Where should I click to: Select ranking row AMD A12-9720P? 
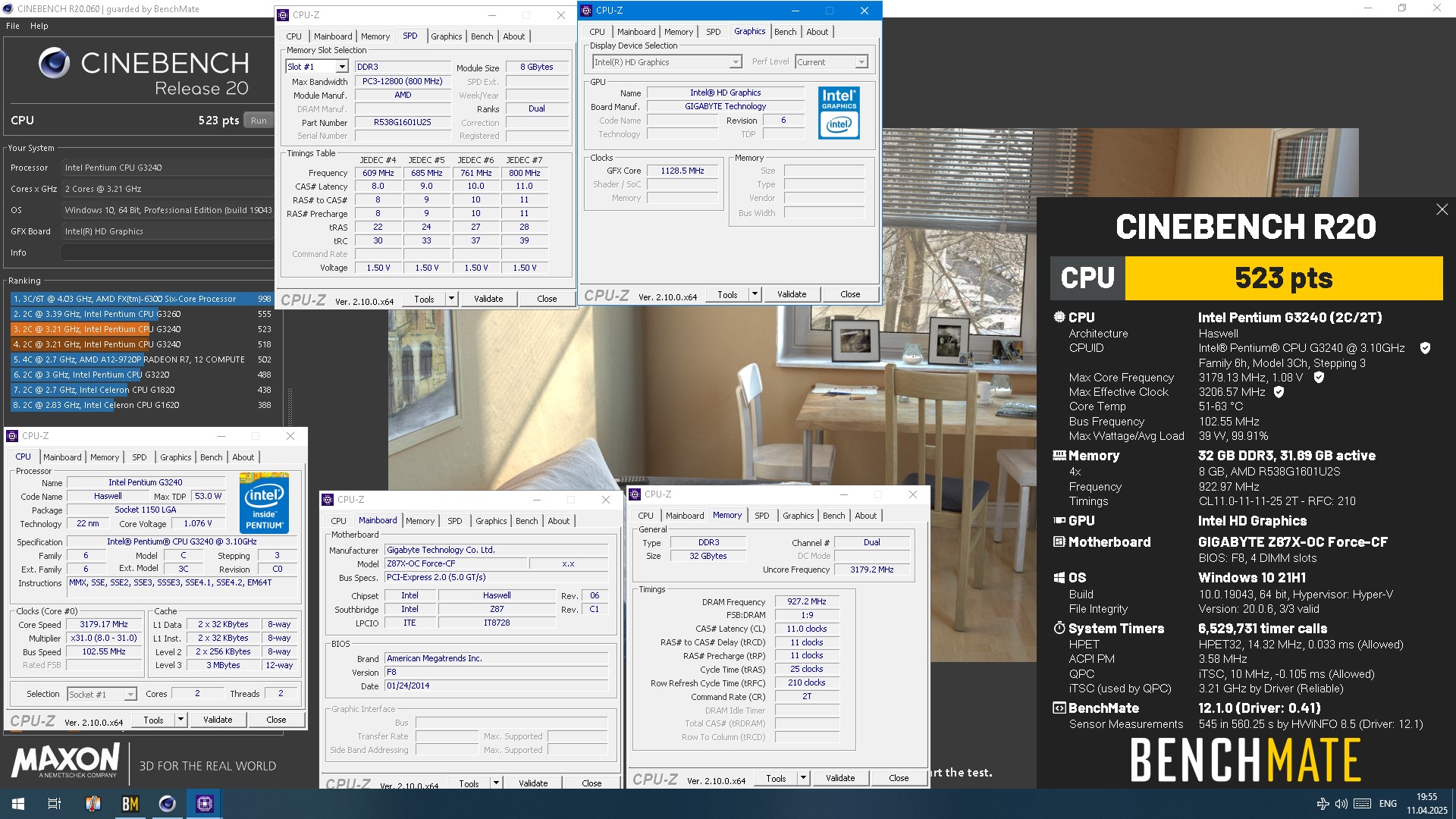142,359
